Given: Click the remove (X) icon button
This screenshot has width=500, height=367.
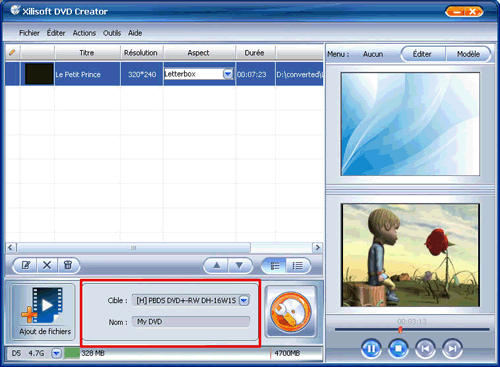Looking at the screenshot, I should click(x=47, y=265).
